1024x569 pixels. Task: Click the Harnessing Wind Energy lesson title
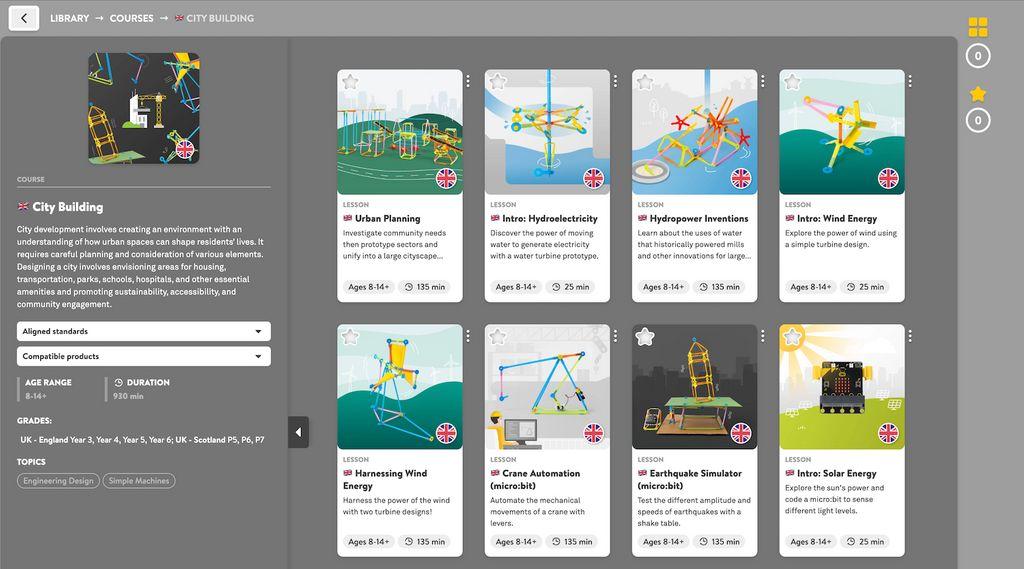point(385,480)
